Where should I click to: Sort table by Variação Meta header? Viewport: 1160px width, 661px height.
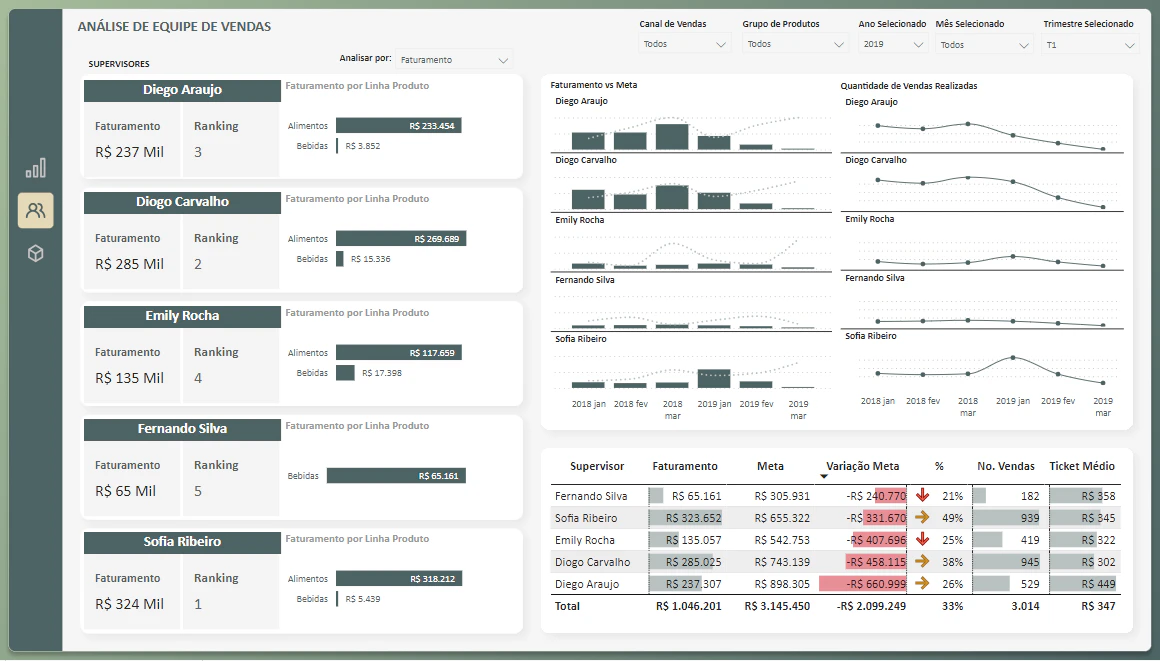coord(863,466)
